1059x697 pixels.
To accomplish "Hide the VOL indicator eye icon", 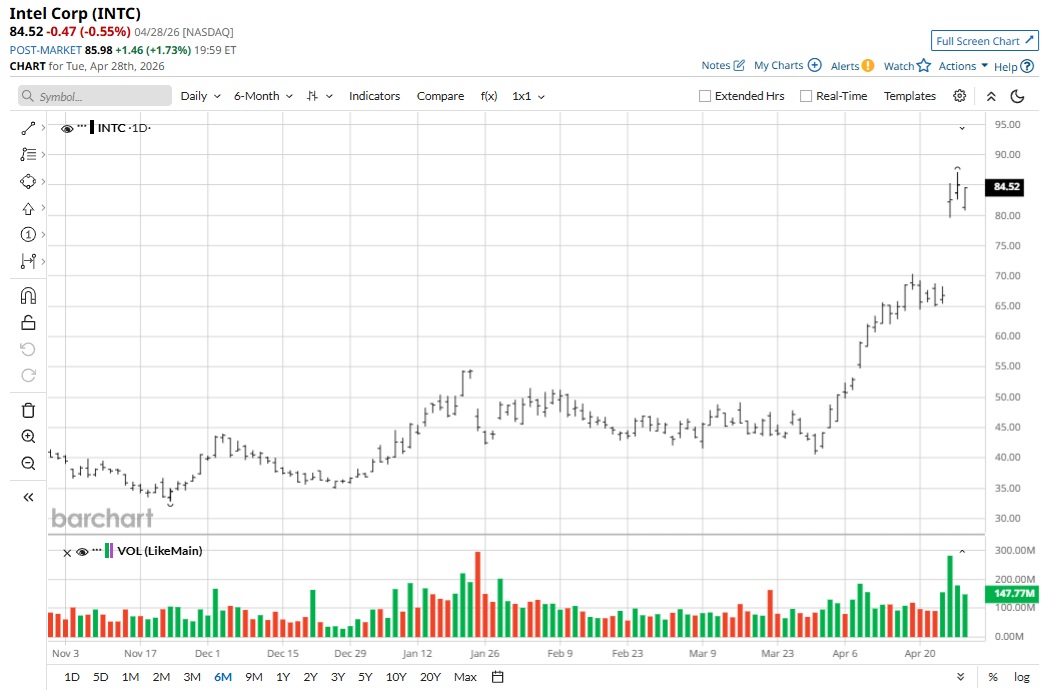I will point(82,552).
